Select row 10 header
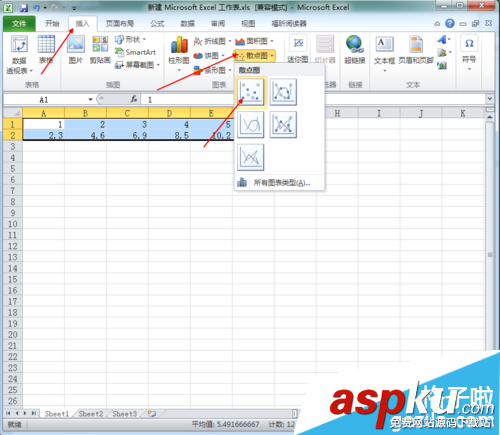This screenshot has width=500, height=435. pos(13,224)
